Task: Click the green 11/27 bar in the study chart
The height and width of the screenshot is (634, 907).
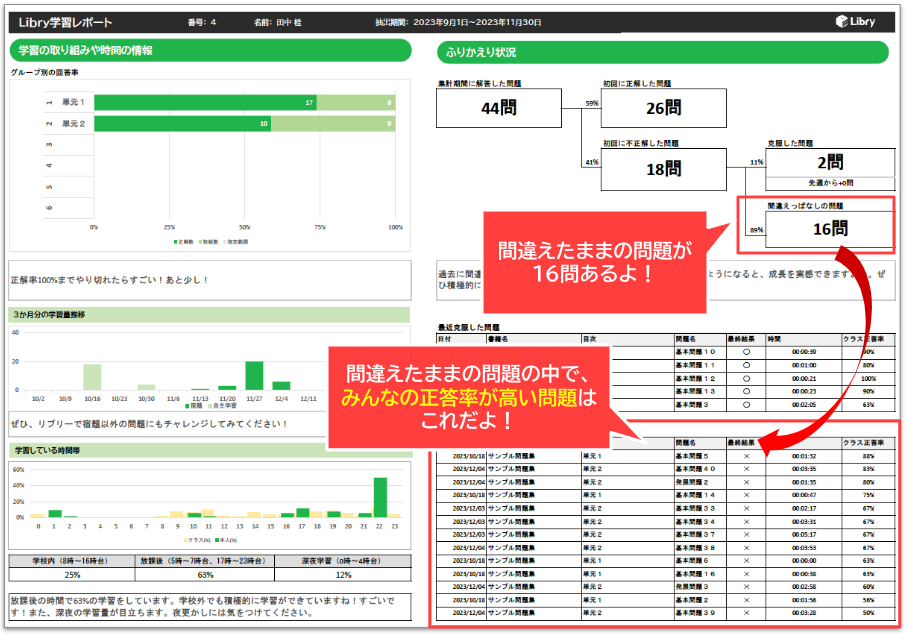Action: coord(254,374)
